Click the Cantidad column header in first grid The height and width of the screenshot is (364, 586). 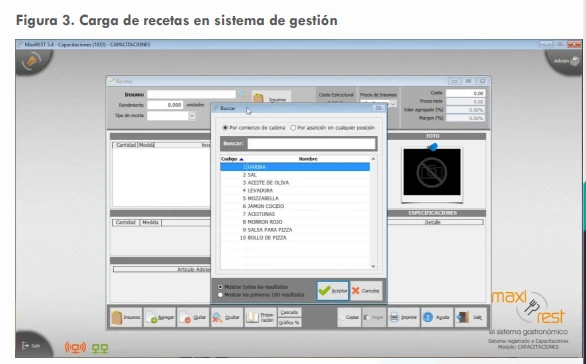125,145
